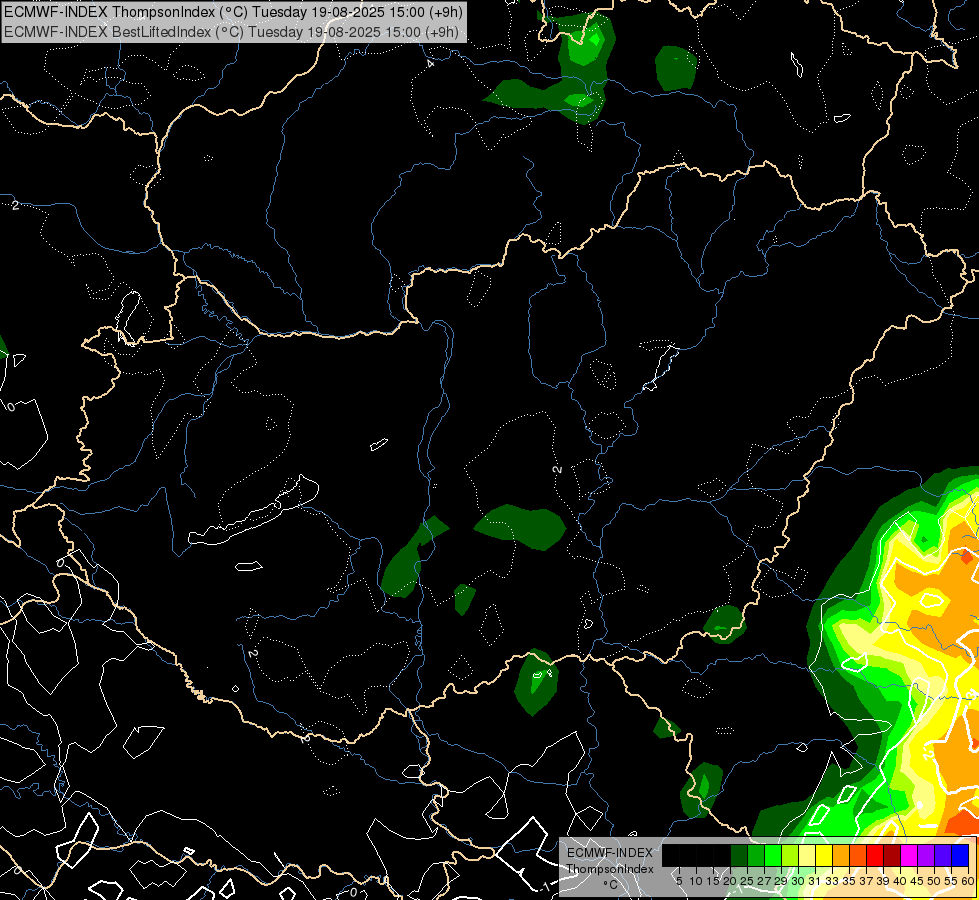Viewport: 979px width, 900px height.
Task: Click the orange 33-35 legend swatch
Action: pos(842,855)
